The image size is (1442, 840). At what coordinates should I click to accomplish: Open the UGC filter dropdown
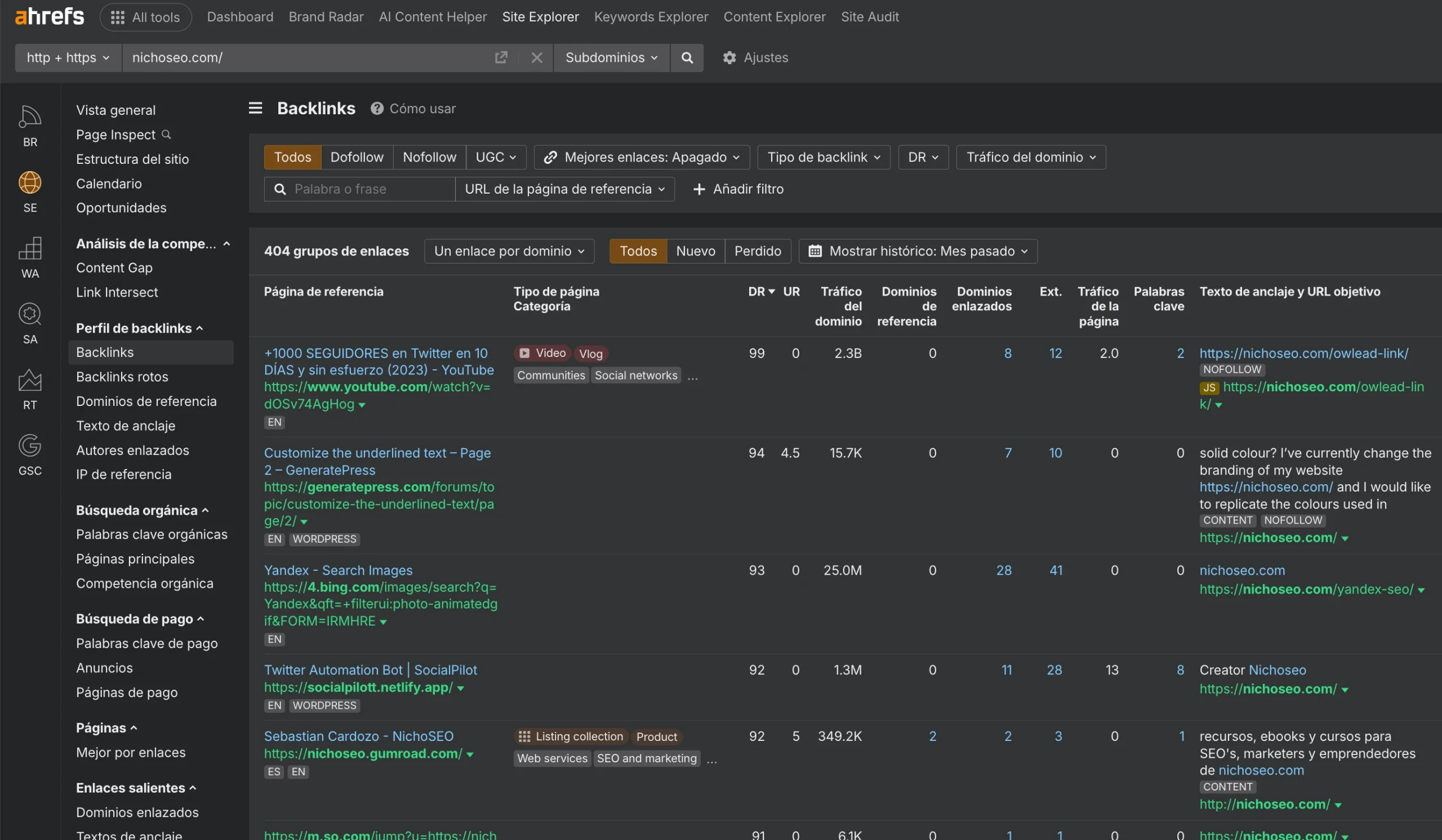[496, 157]
